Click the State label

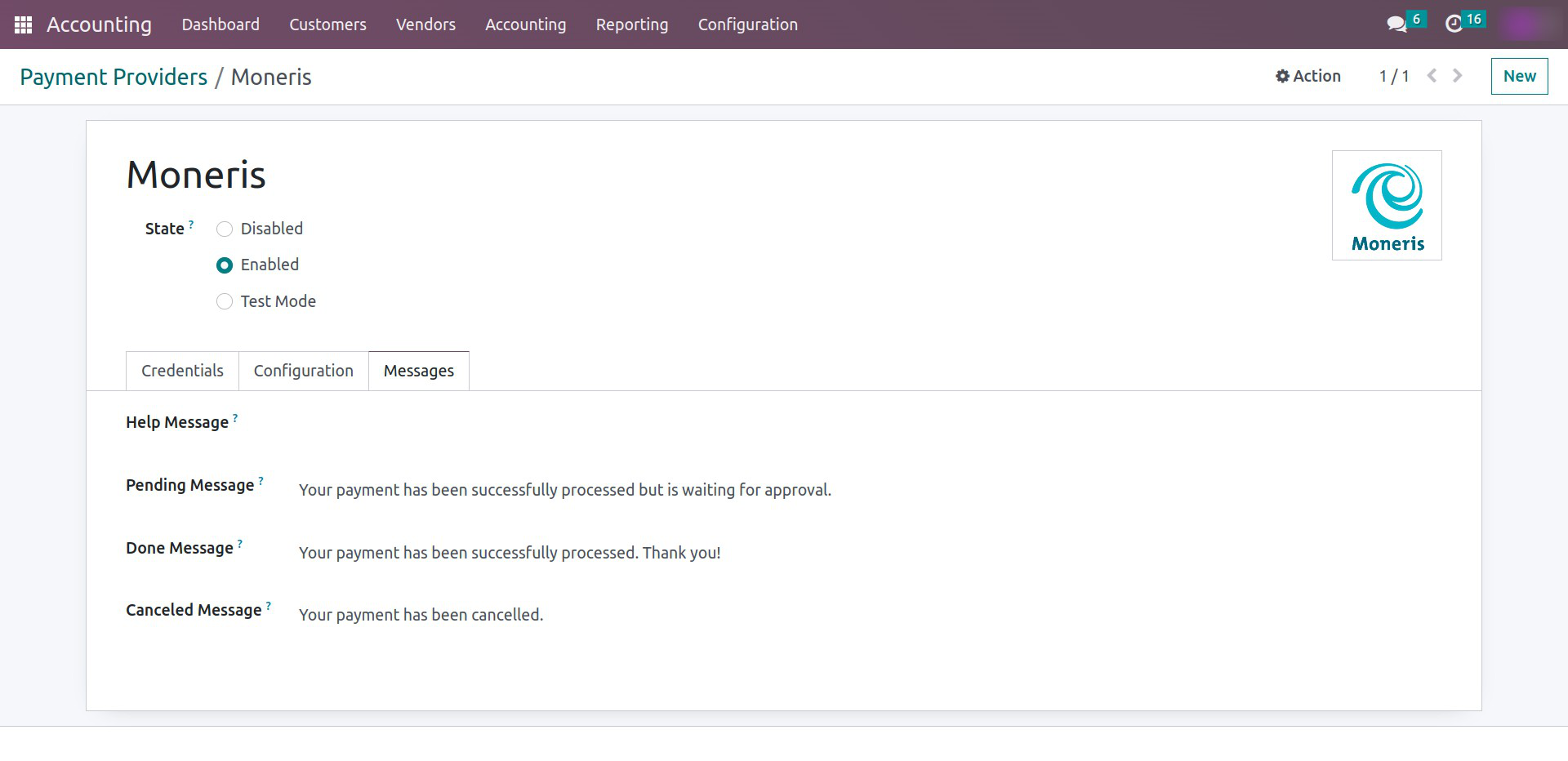pyautogui.click(x=164, y=229)
